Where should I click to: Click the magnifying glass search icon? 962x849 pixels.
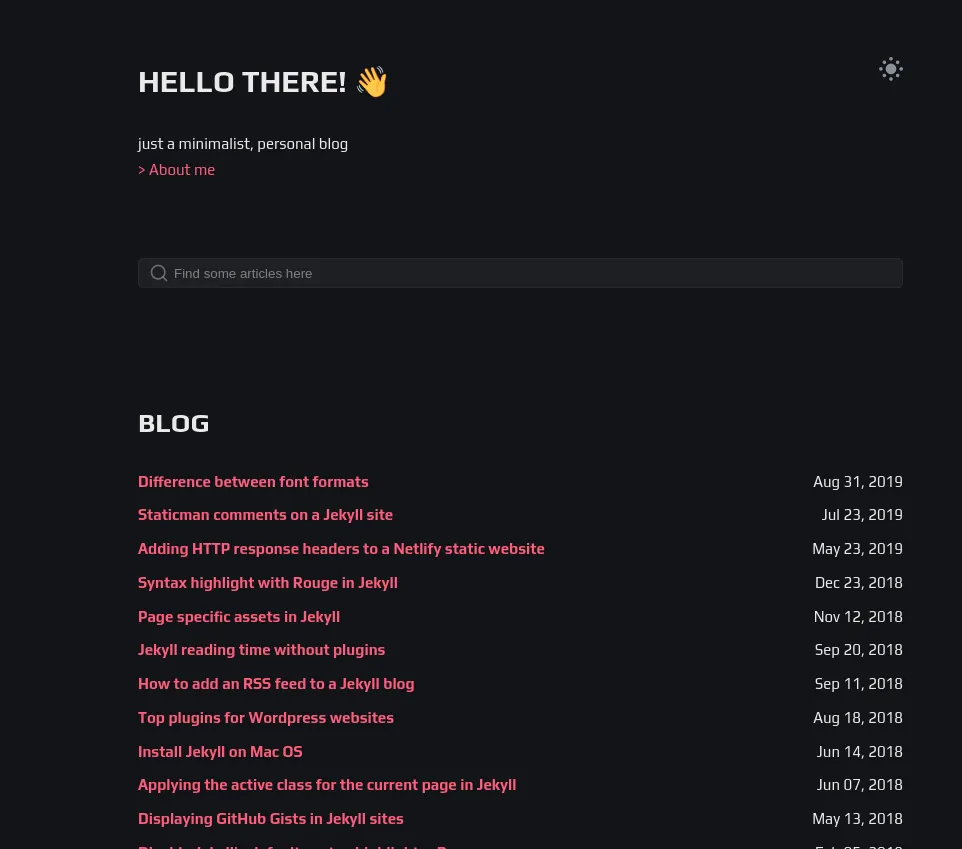coord(158,273)
